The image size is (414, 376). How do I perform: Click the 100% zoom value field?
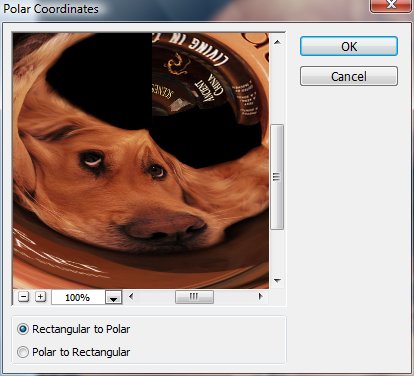(x=78, y=297)
